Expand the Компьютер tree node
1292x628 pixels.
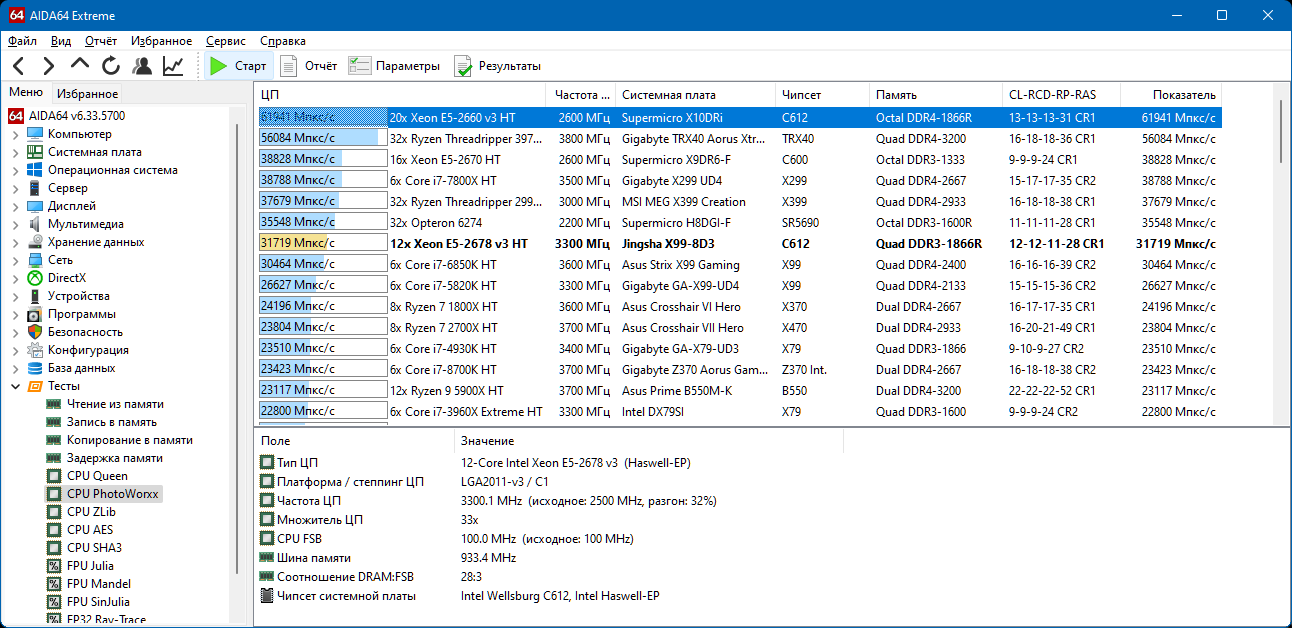pos(15,134)
